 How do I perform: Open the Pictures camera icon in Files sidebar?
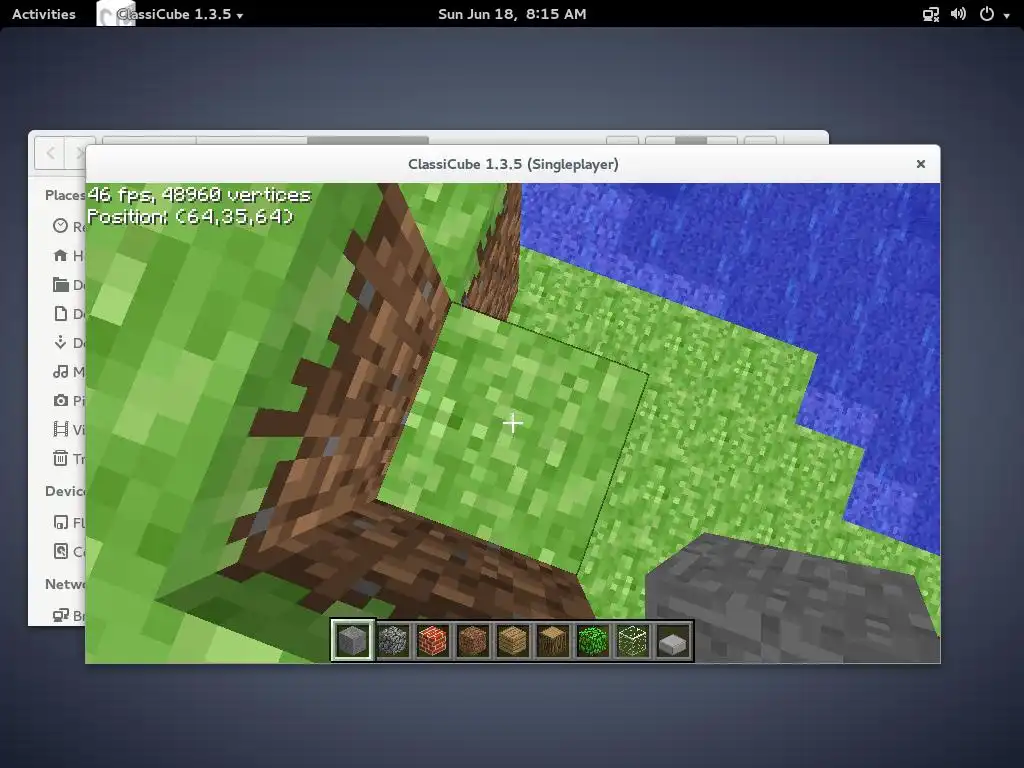[61, 400]
